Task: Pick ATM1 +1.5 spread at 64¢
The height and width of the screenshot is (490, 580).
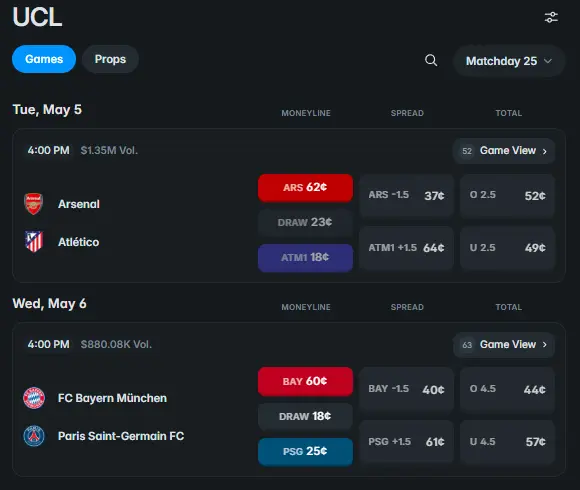Action: 406,248
